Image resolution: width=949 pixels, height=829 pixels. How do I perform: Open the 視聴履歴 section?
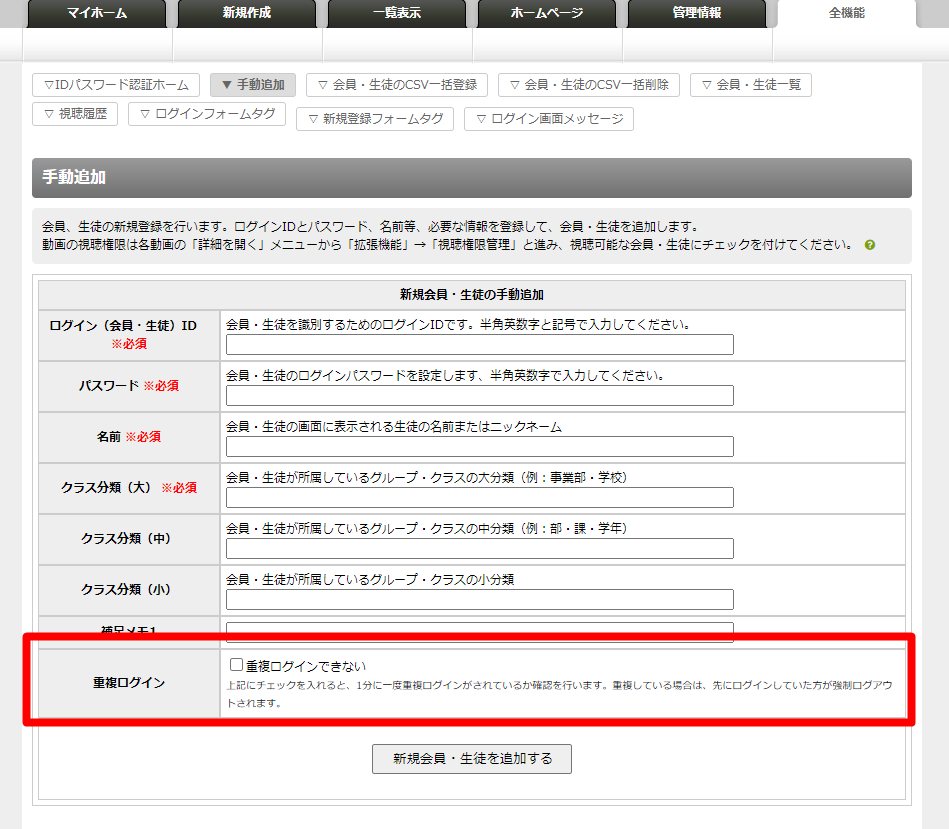click(75, 114)
